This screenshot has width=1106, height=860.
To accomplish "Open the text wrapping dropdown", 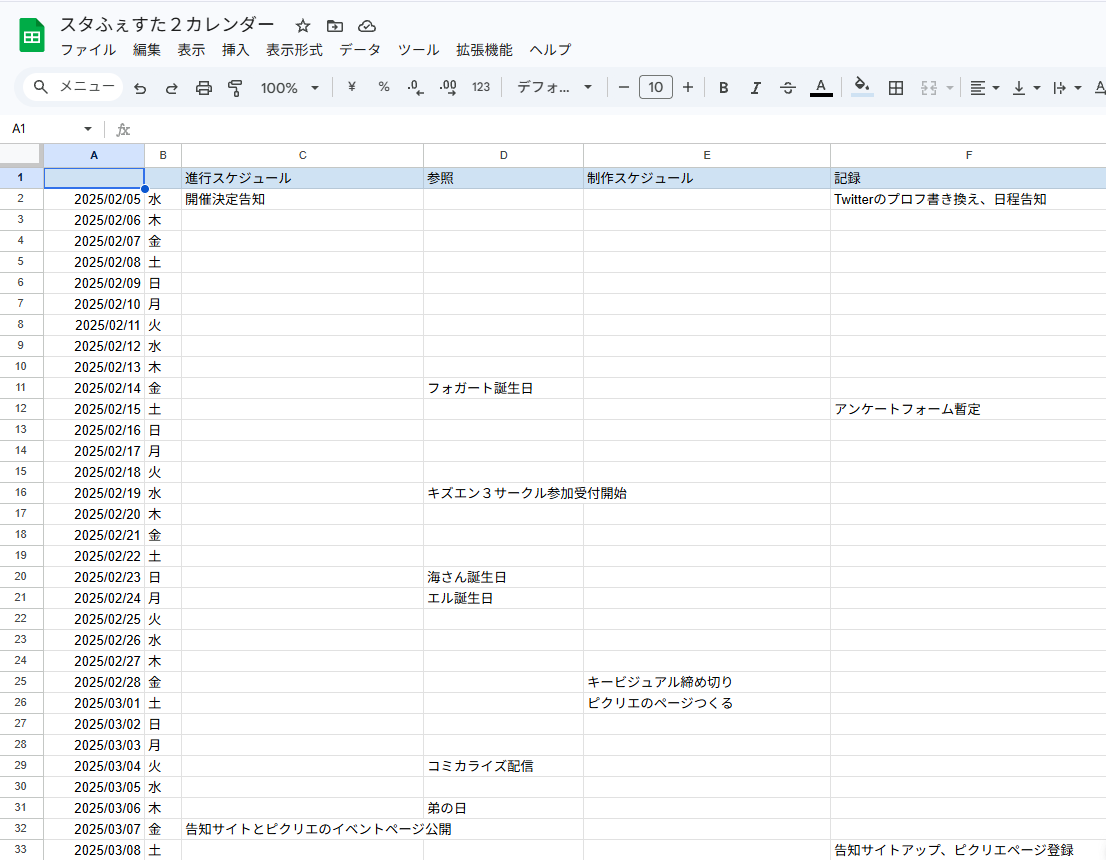I will coord(1067,88).
